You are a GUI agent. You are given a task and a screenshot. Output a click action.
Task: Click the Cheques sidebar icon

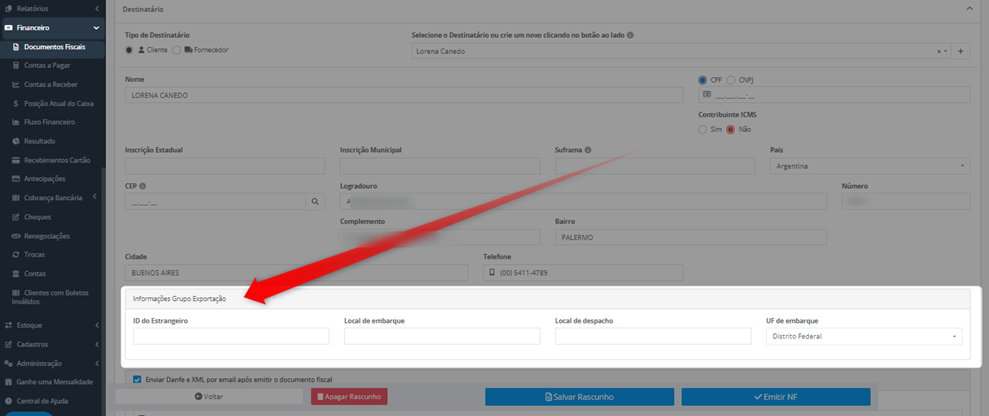click(x=16, y=217)
